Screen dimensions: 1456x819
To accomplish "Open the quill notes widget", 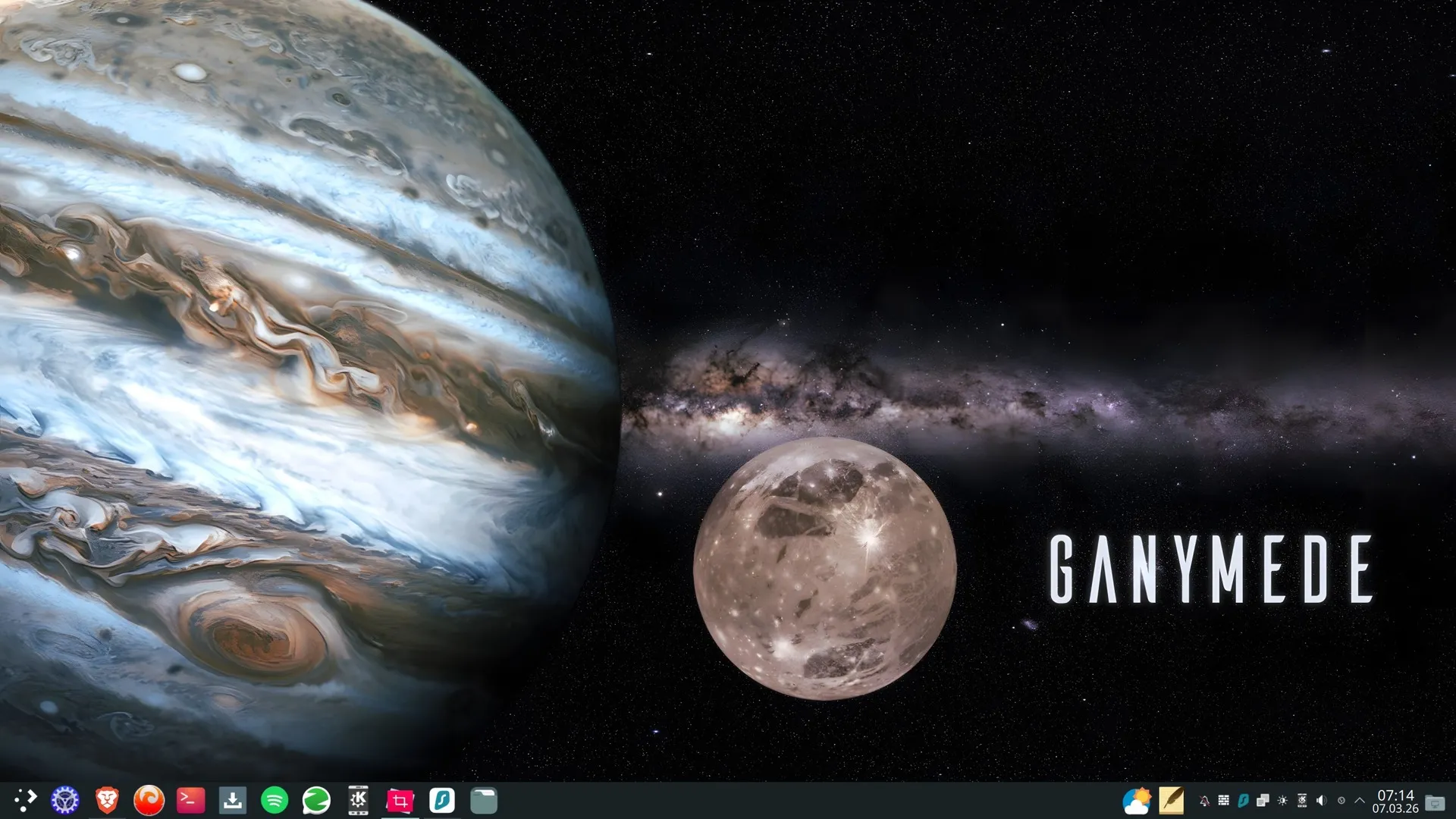I will [1172, 800].
